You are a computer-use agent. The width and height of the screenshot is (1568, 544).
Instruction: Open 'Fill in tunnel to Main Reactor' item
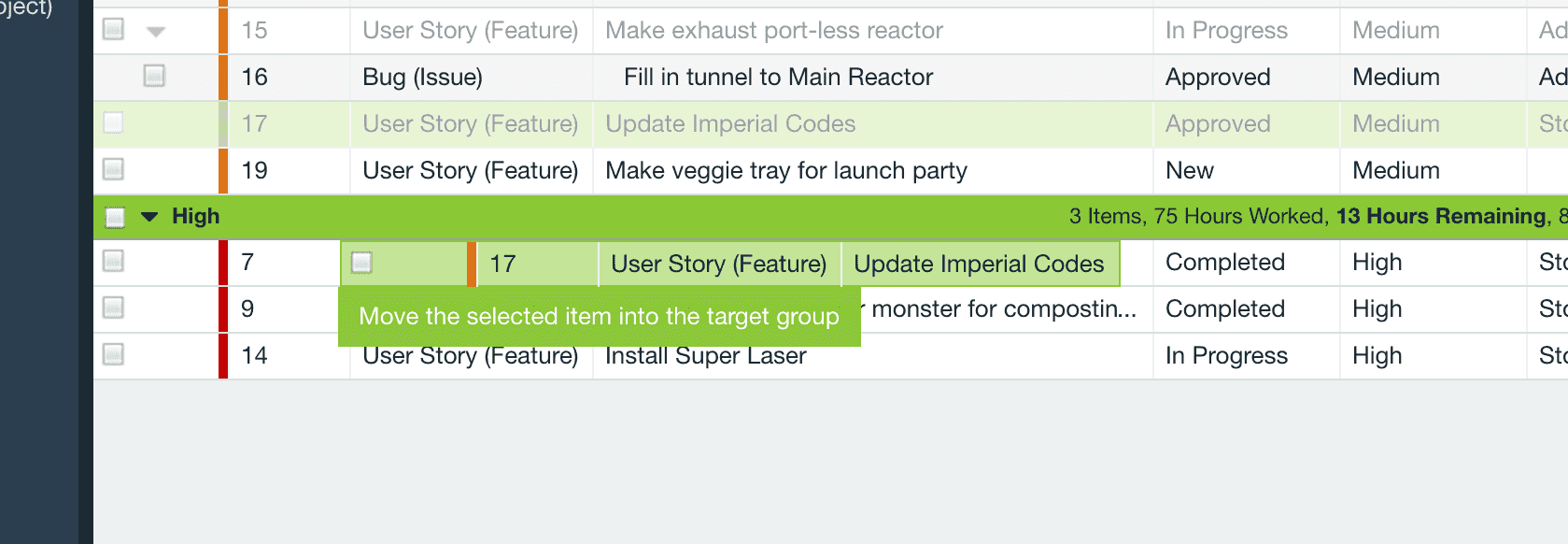coord(778,78)
